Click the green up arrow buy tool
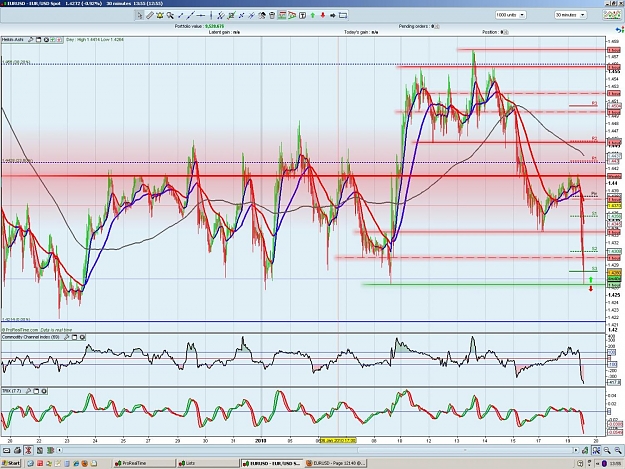 click(x=312, y=16)
